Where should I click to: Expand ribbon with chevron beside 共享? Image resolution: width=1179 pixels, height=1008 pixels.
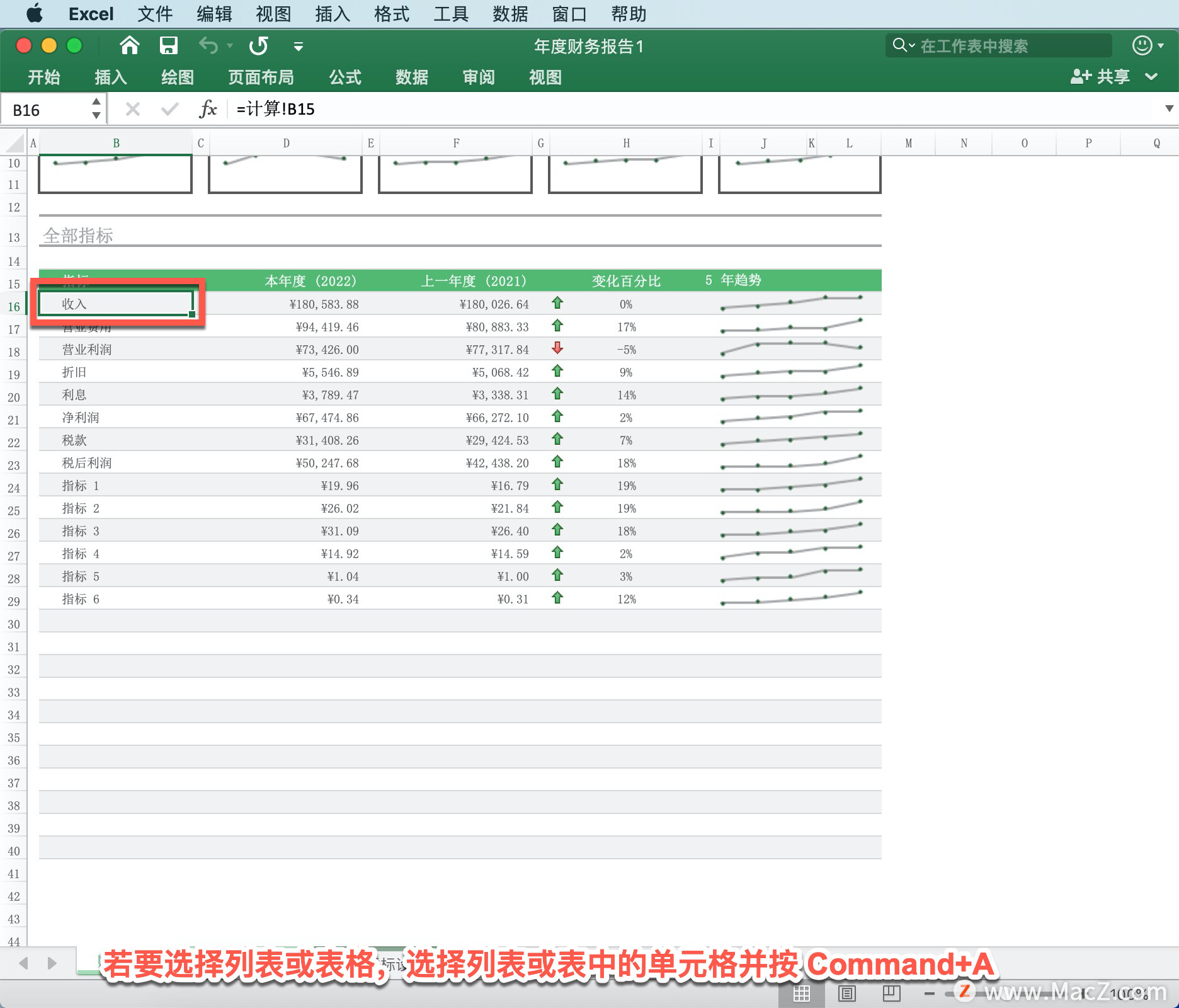point(1151,77)
